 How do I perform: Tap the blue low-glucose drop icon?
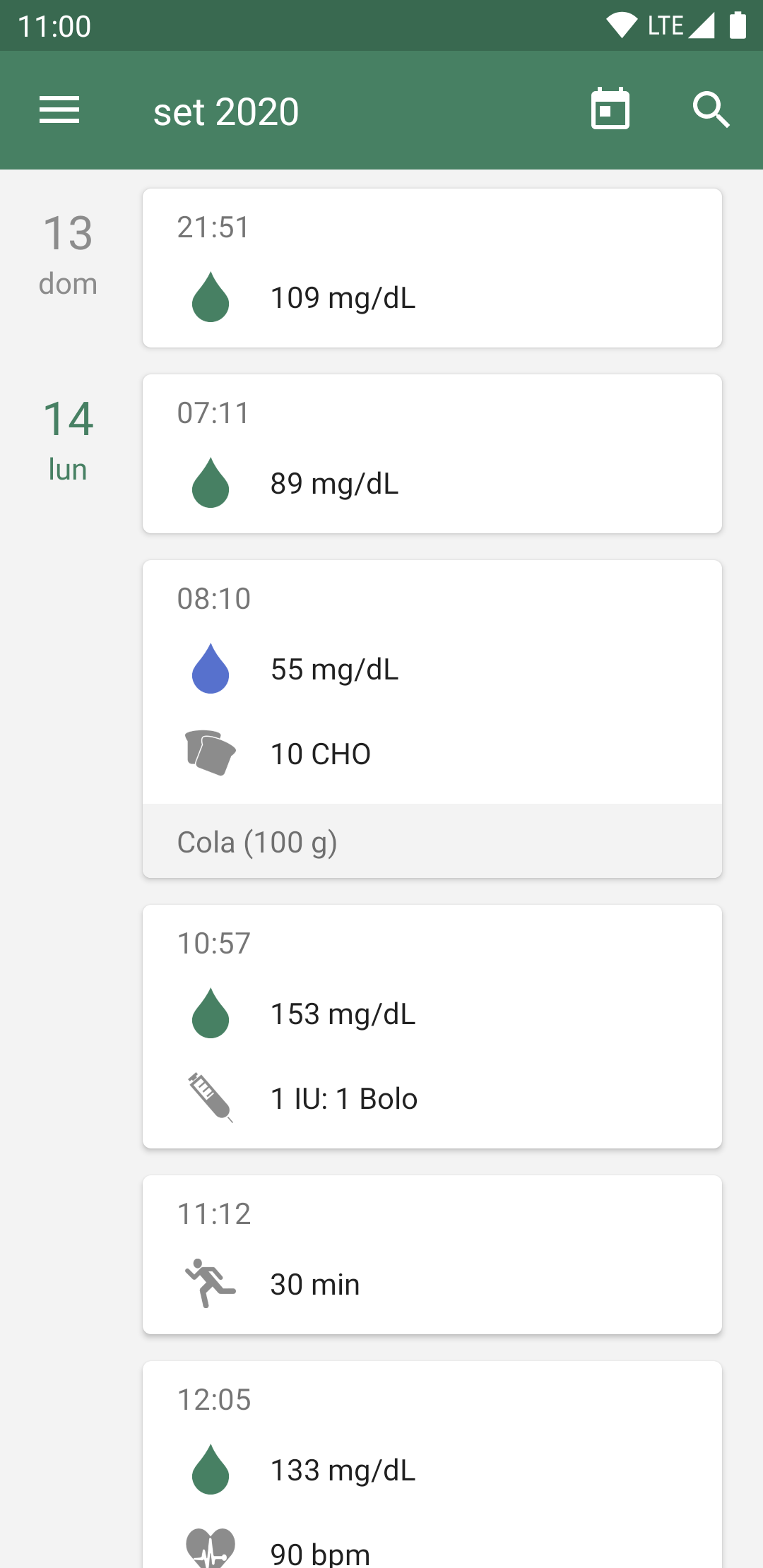point(211,668)
